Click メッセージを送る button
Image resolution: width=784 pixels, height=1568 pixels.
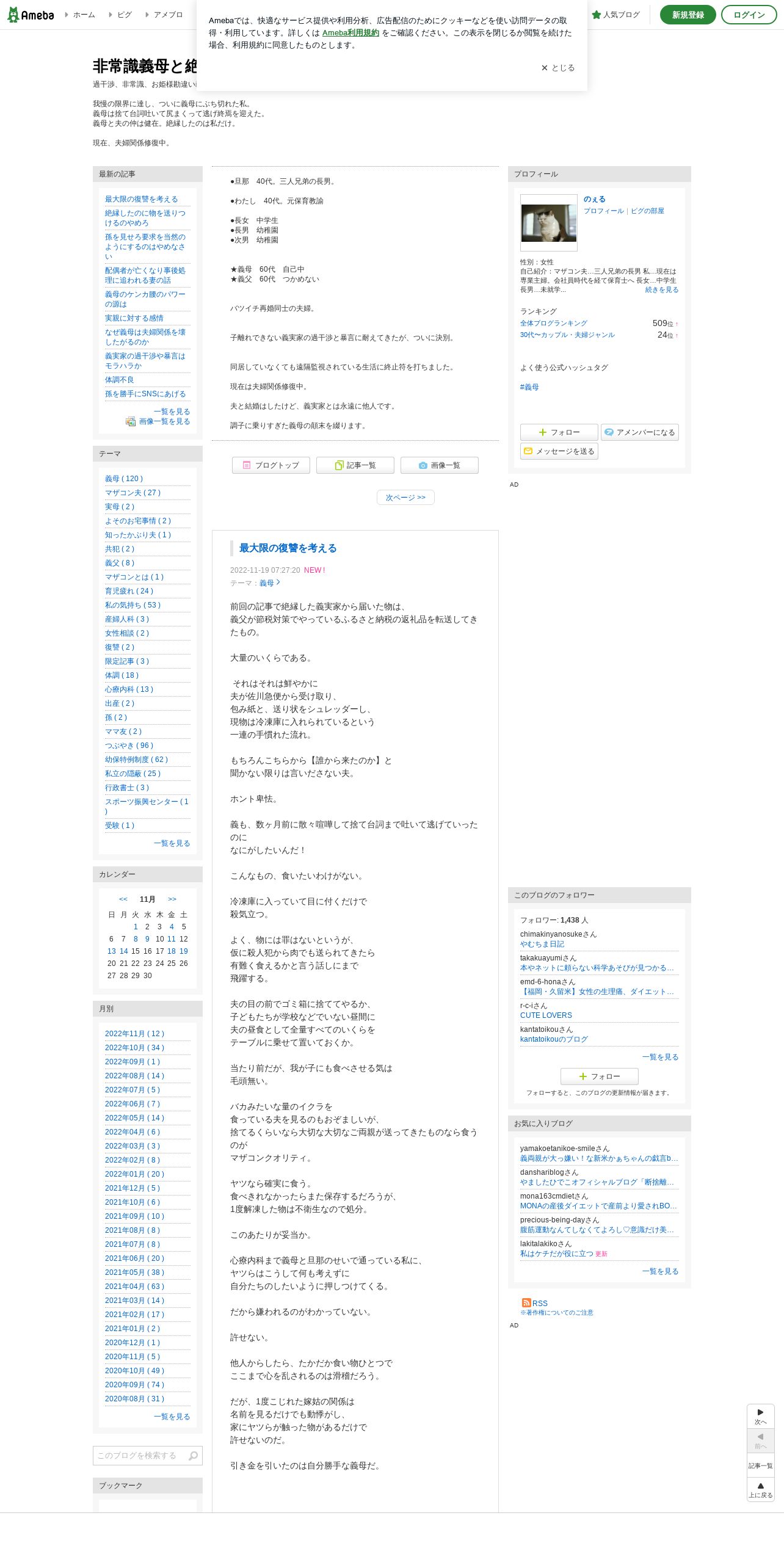click(x=559, y=451)
